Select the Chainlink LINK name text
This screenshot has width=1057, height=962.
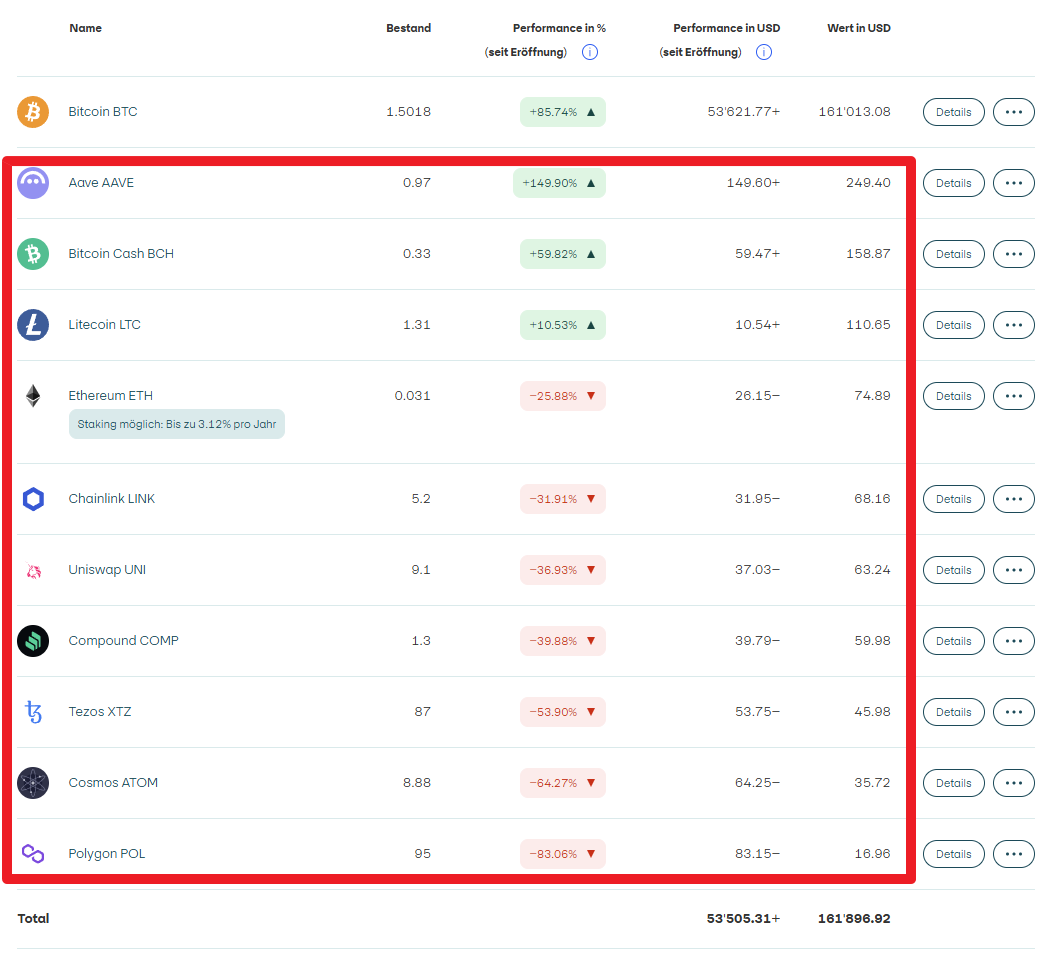coord(112,499)
